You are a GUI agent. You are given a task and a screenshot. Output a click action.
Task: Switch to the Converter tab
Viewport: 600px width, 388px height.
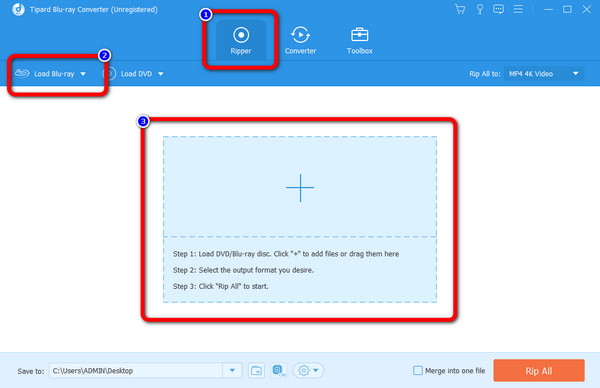tap(300, 40)
